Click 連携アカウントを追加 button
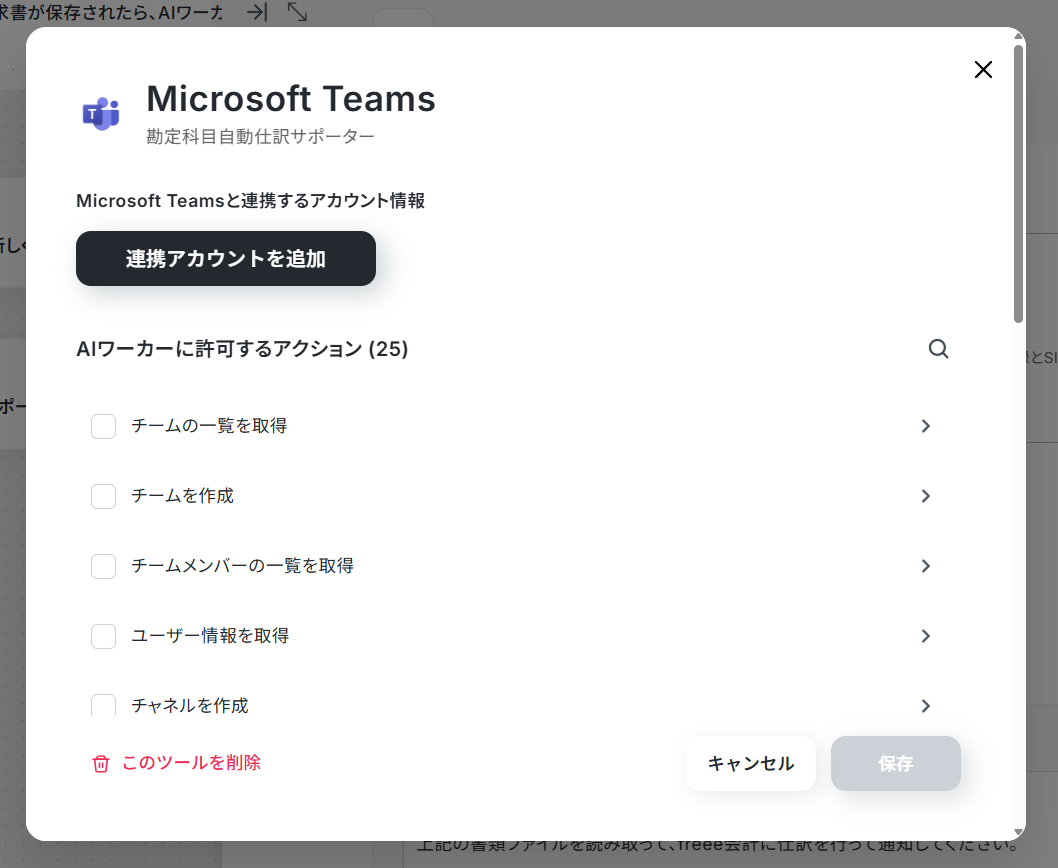The width and height of the screenshot is (1058, 868). (226, 259)
